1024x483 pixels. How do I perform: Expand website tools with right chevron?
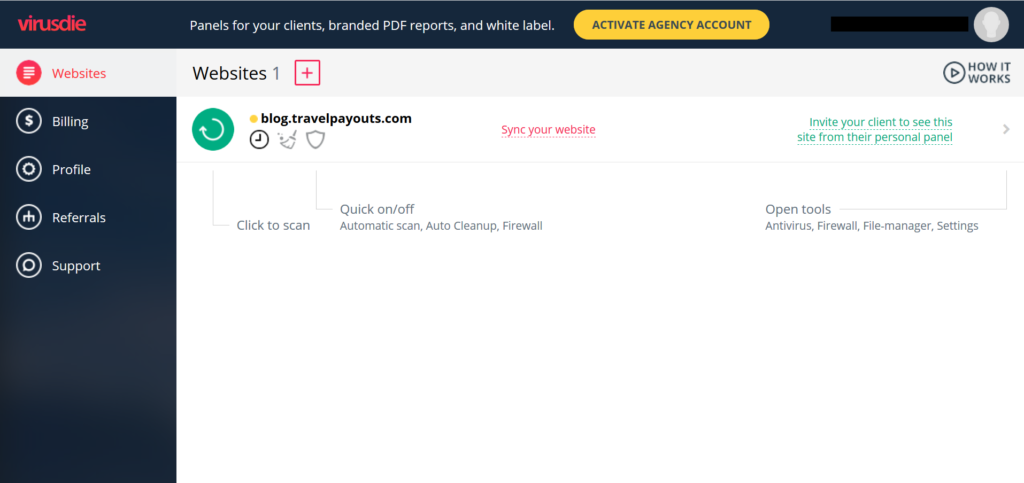(x=1006, y=129)
